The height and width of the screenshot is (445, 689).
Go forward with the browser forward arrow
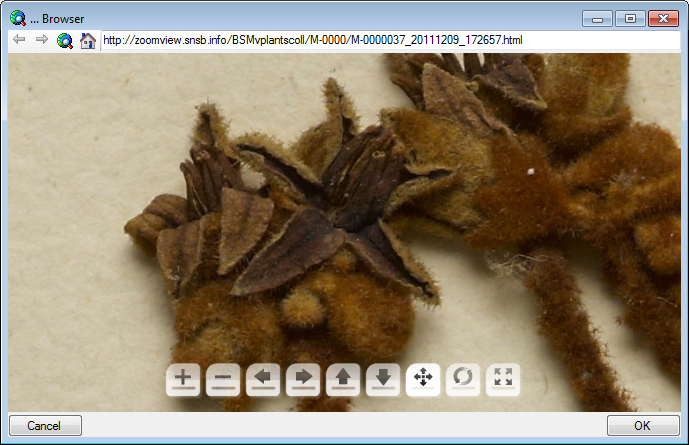42,40
